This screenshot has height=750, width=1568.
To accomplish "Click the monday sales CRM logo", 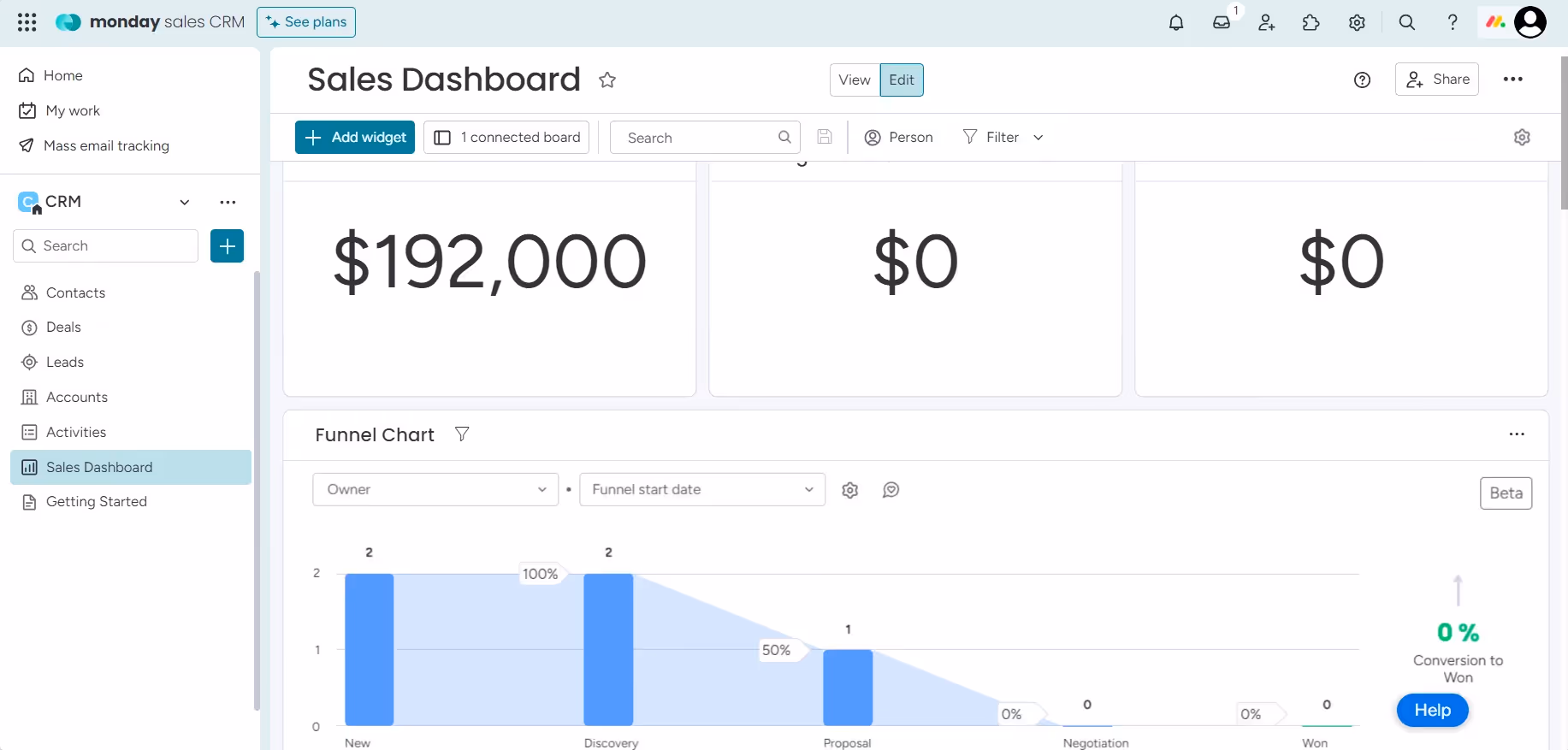I will (x=150, y=22).
